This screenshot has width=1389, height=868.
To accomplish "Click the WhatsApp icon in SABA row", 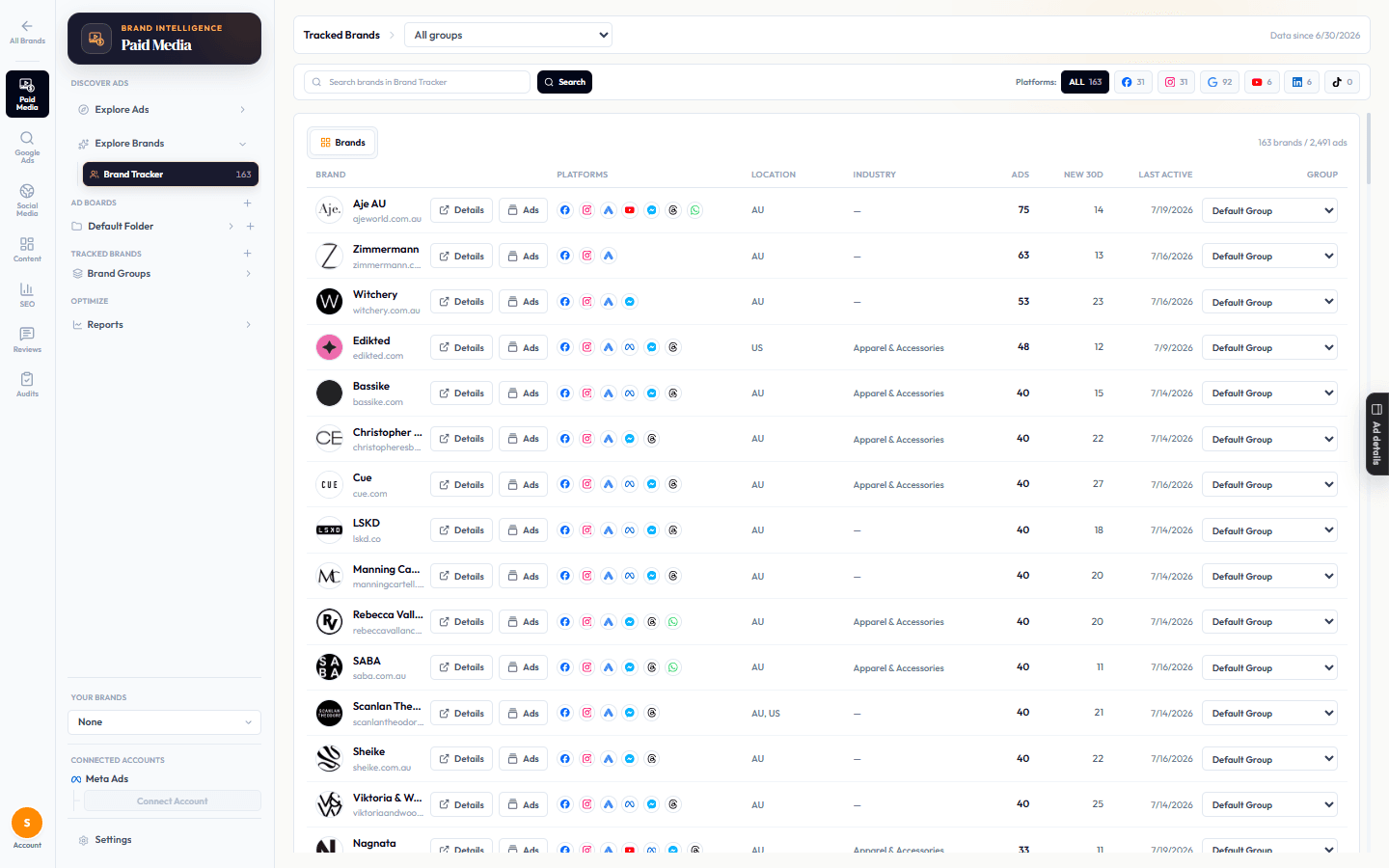I will tap(673, 667).
